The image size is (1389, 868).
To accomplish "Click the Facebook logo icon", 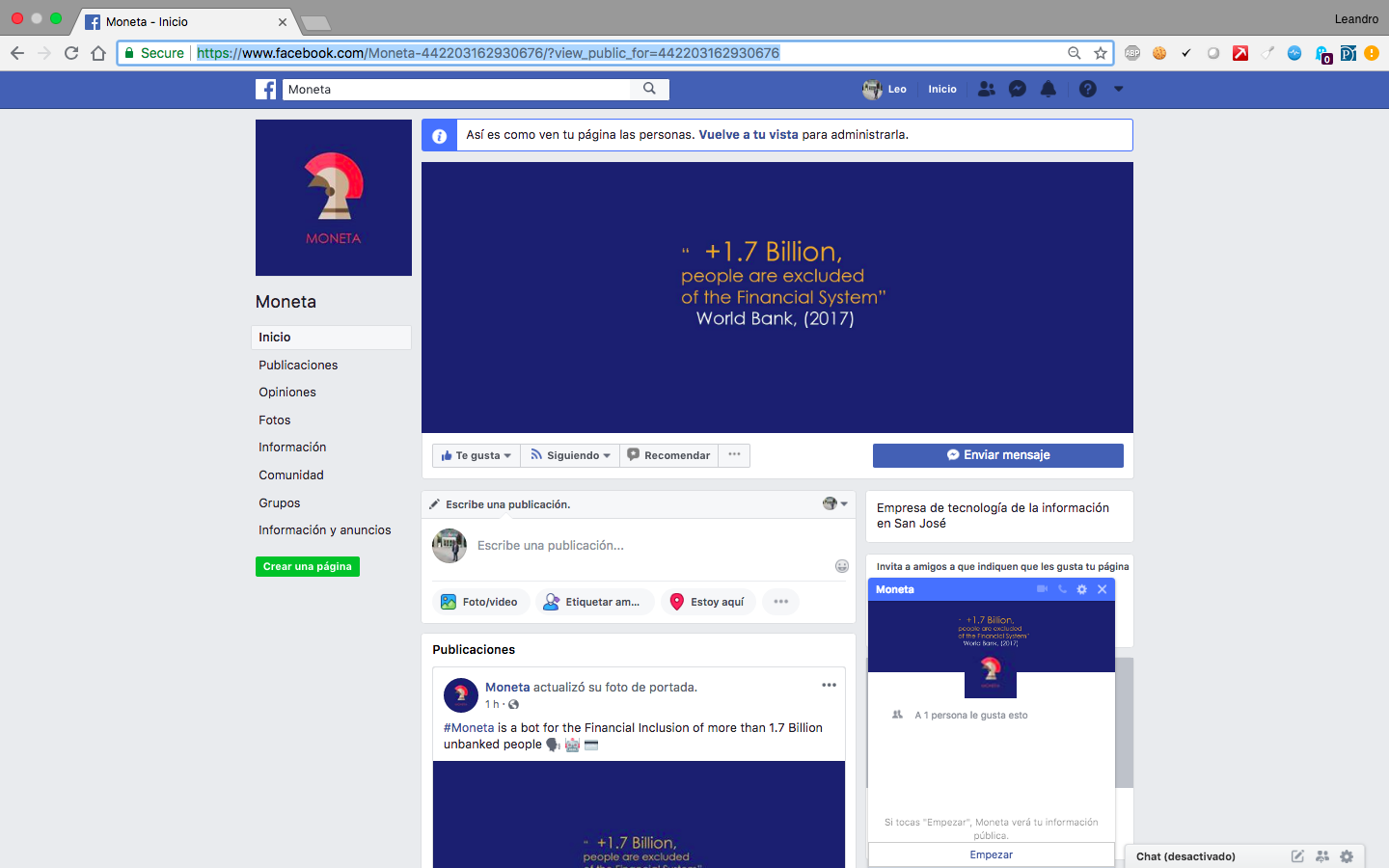I will (265, 90).
